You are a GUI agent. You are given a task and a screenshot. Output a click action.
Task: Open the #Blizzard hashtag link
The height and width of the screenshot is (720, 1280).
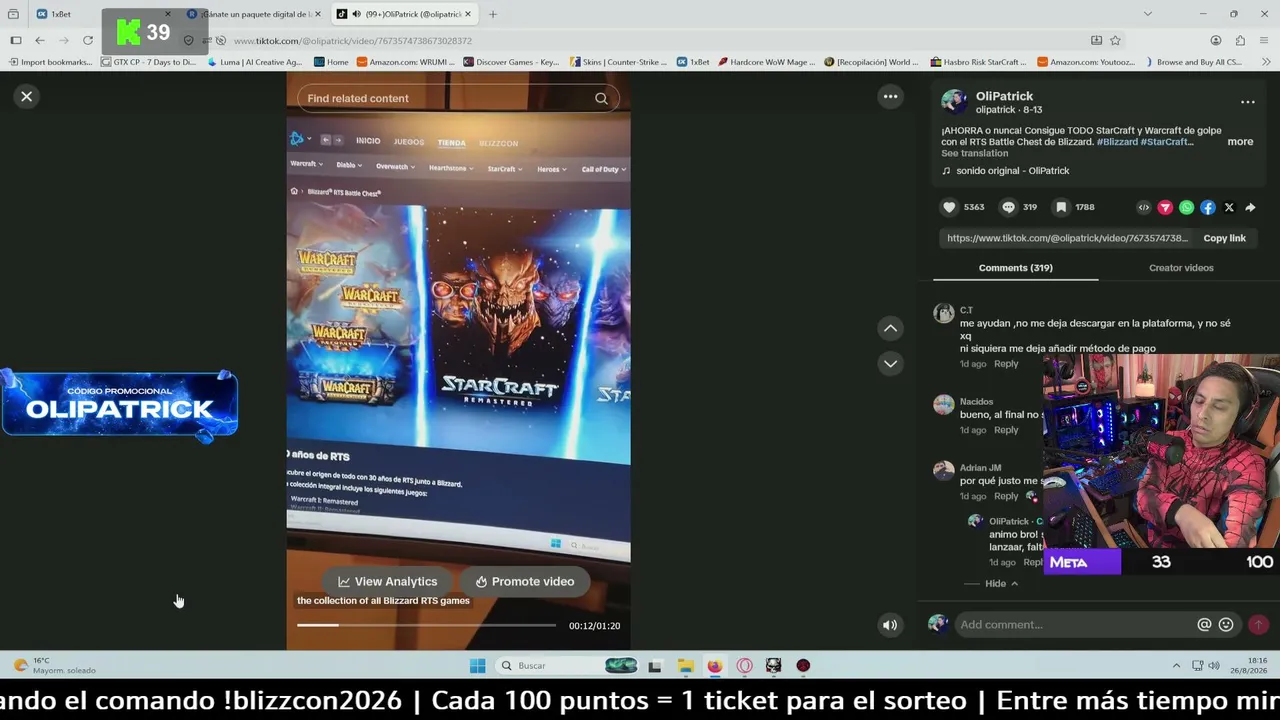tap(1117, 142)
